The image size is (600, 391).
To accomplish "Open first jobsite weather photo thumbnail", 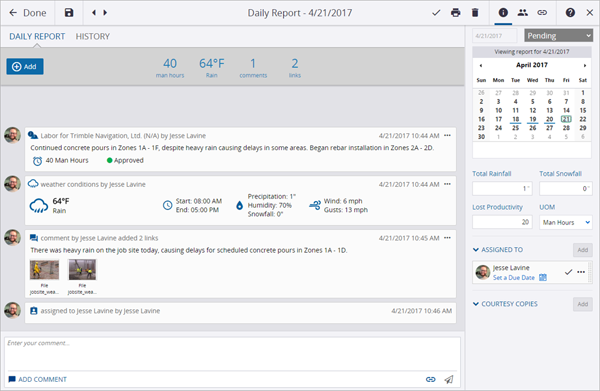I will point(44,270).
